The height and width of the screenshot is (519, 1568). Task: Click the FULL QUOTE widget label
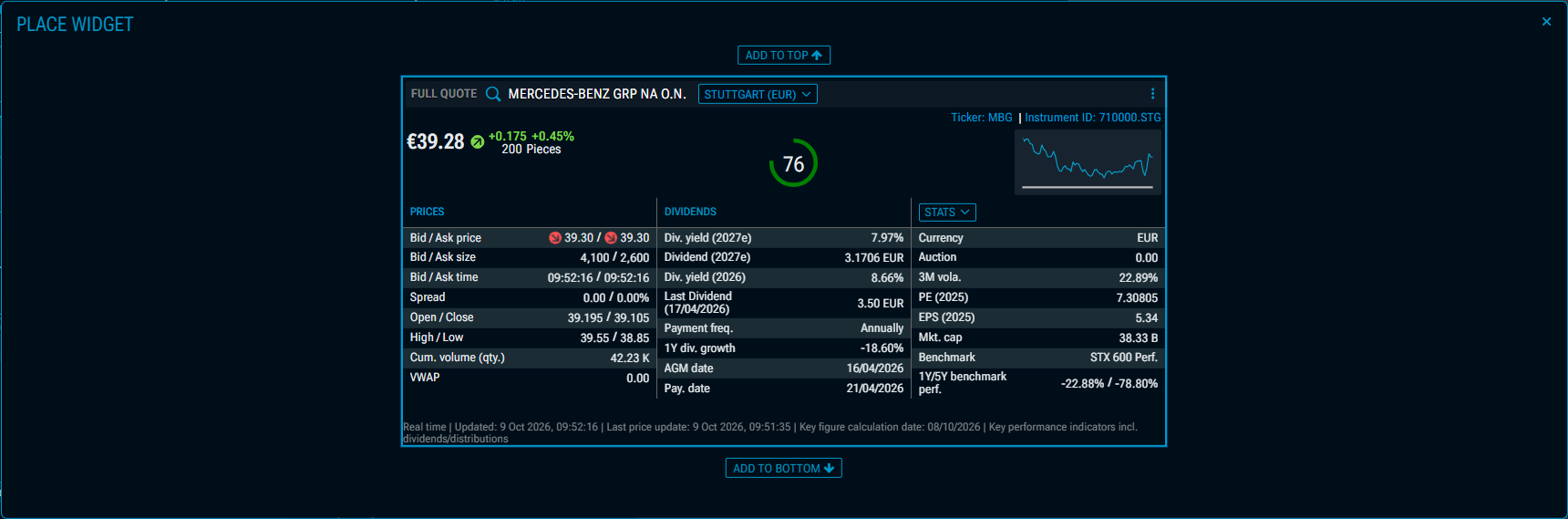pyautogui.click(x=444, y=94)
